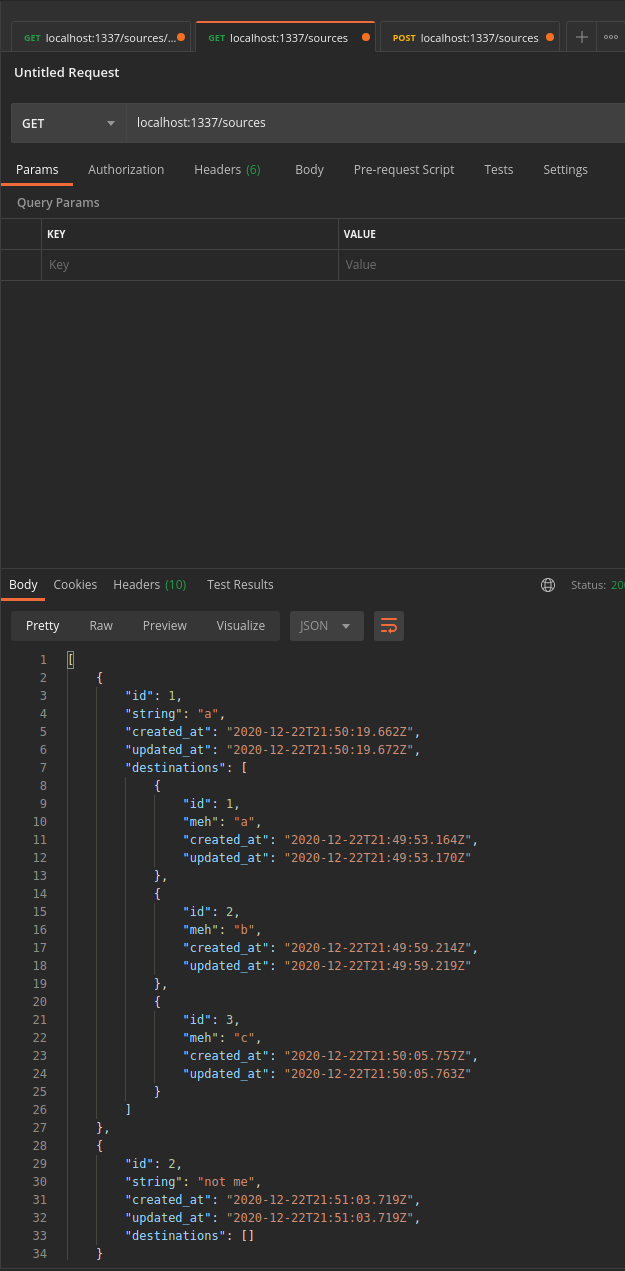Screen dimensions: 625x1271
Task: Open the tab actions menu via the ••• icon
Action: pos(610,37)
